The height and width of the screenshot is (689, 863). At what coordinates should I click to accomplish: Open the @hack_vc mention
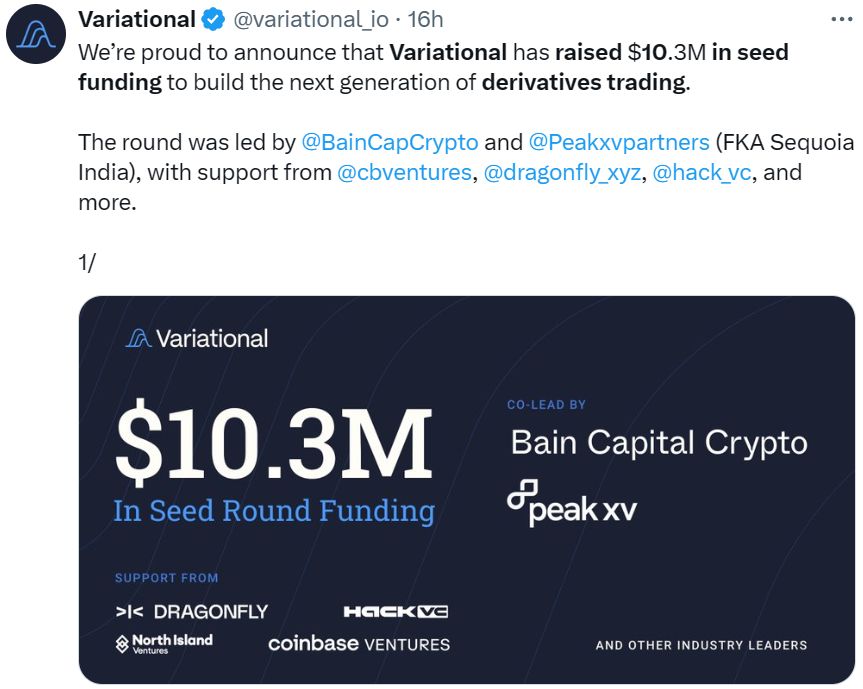702,172
